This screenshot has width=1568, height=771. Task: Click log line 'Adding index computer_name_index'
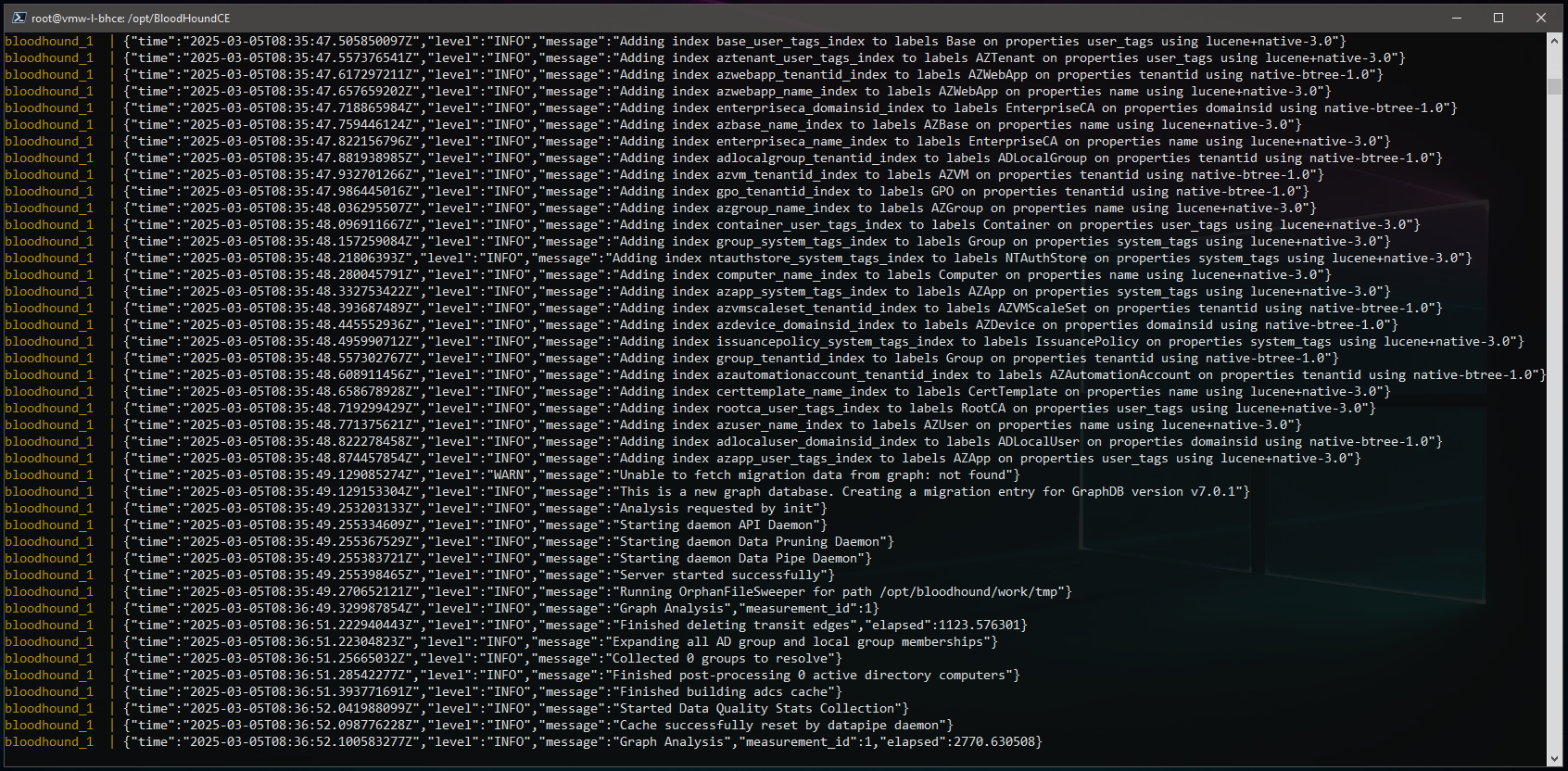tap(668, 275)
